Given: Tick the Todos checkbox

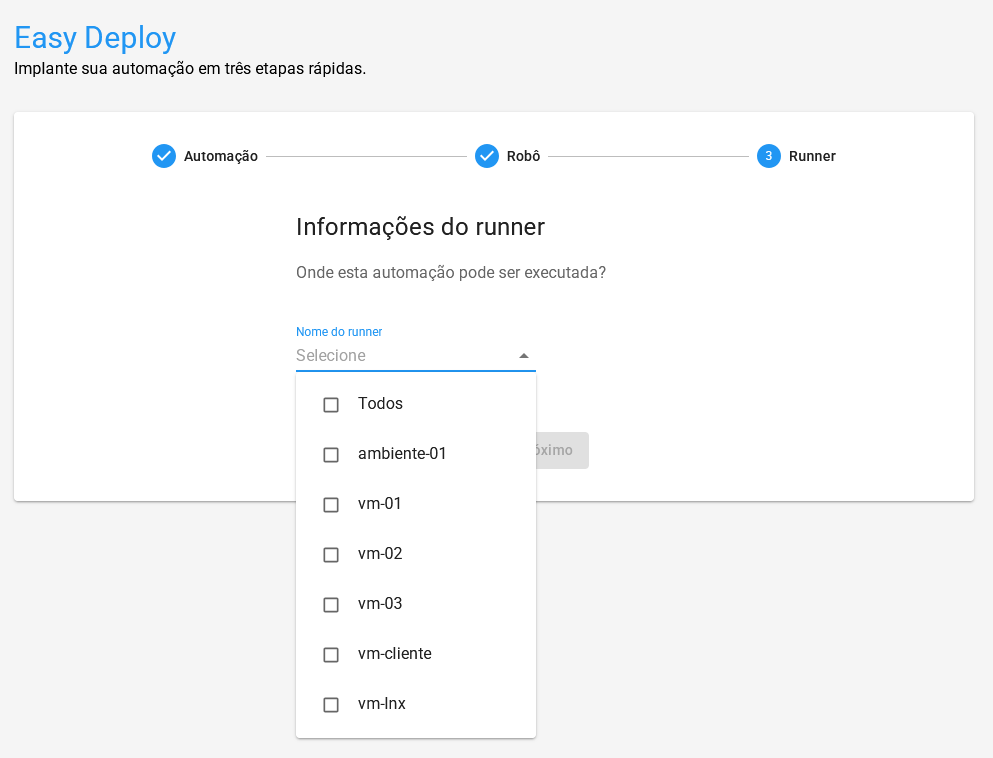Looking at the screenshot, I should [x=331, y=405].
